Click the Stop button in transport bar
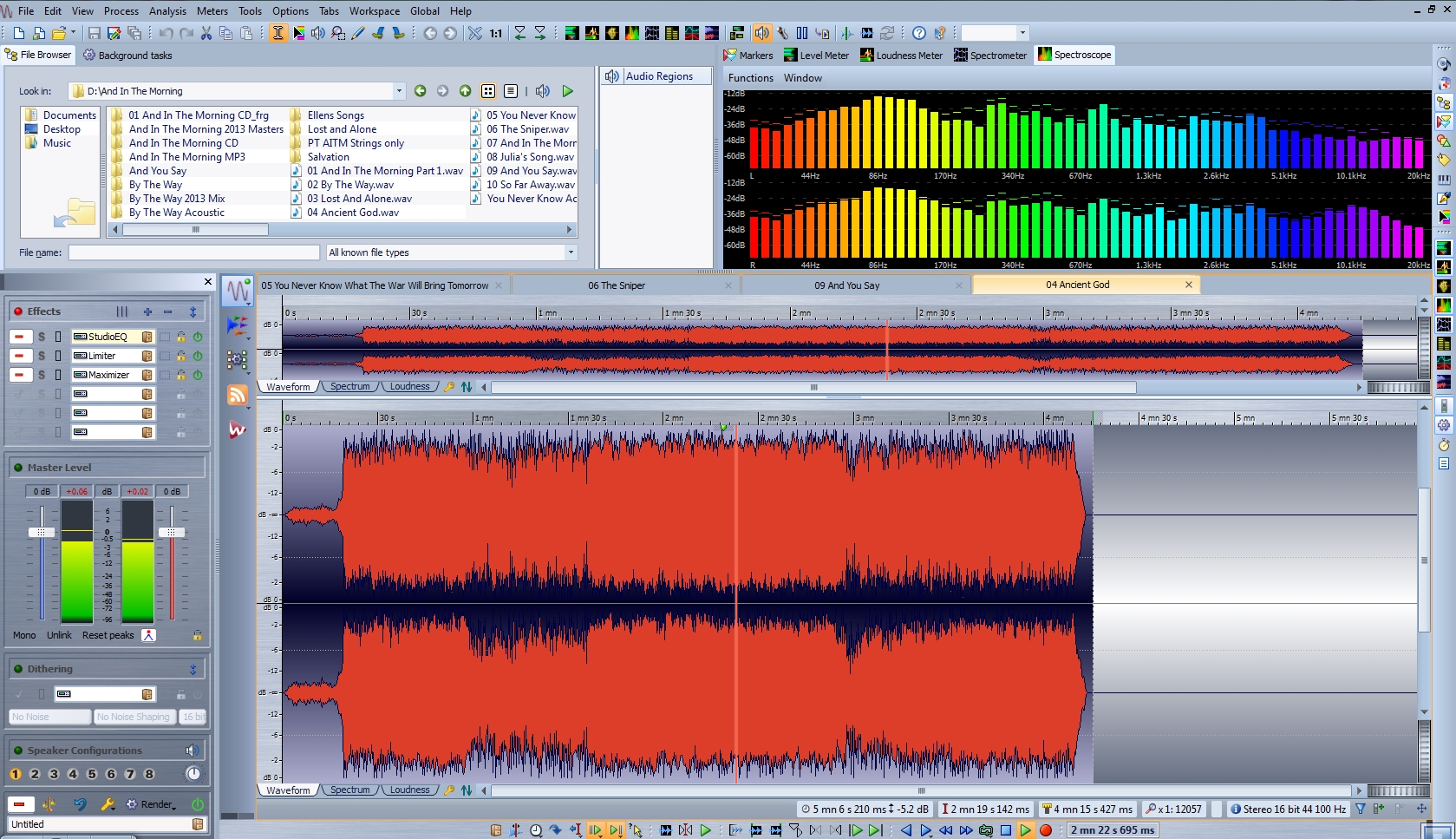1456x839 pixels. point(1006,830)
